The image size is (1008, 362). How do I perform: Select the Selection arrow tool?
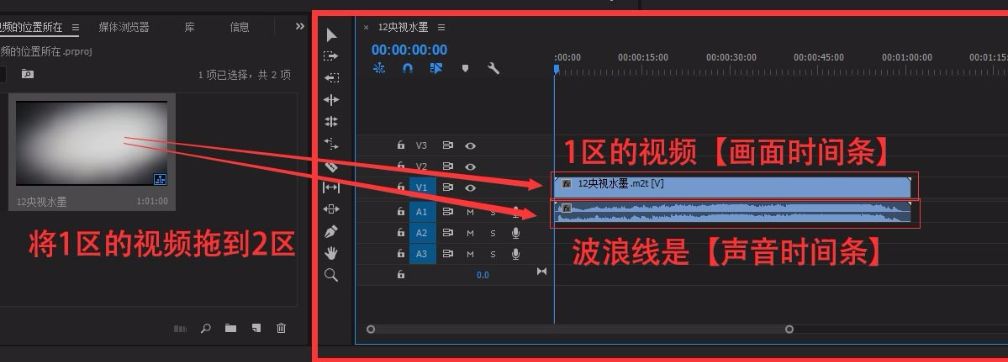pyautogui.click(x=332, y=35)
